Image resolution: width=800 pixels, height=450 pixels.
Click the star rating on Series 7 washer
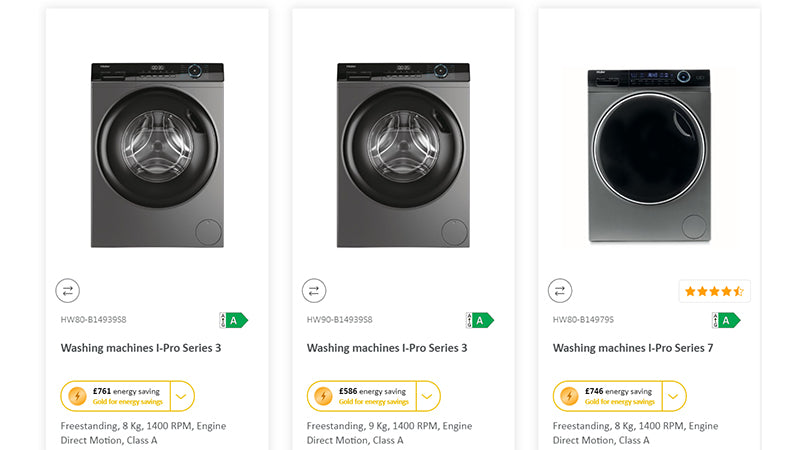pos(714,291)
